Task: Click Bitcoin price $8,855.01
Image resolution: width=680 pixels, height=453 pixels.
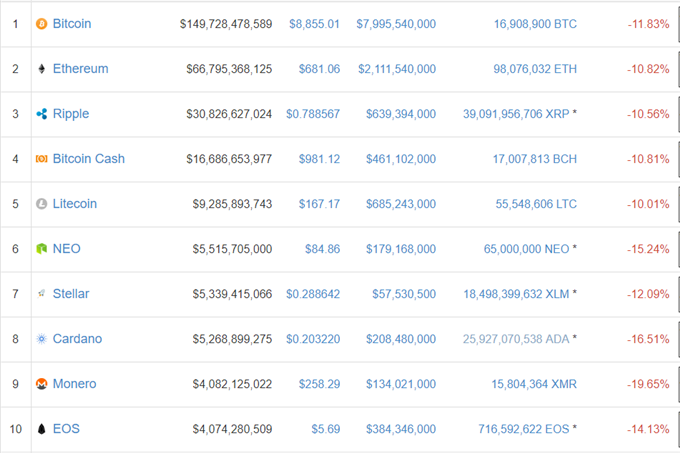Action: [x=314, y=24]
